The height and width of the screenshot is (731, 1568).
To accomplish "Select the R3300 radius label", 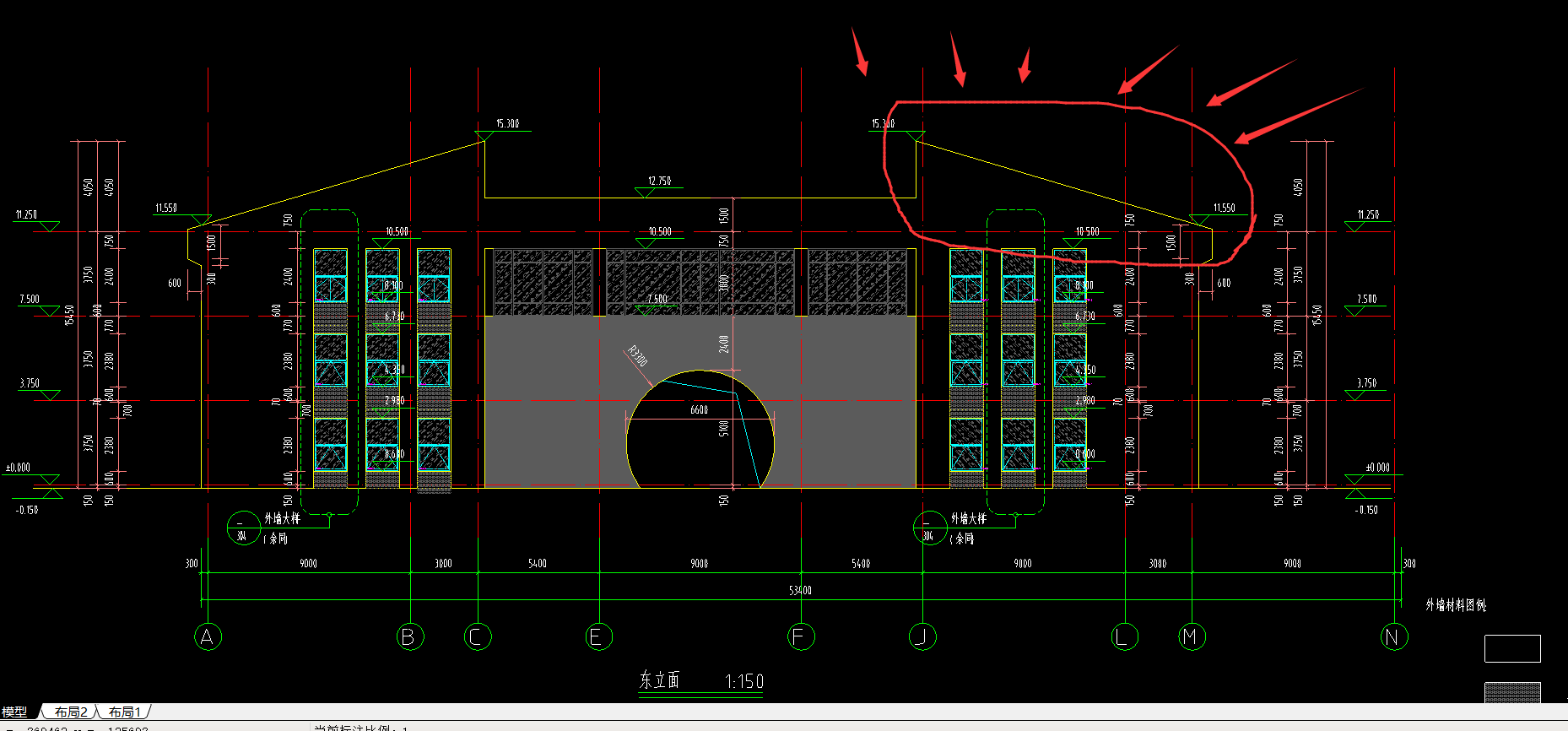I will (638, 356).
